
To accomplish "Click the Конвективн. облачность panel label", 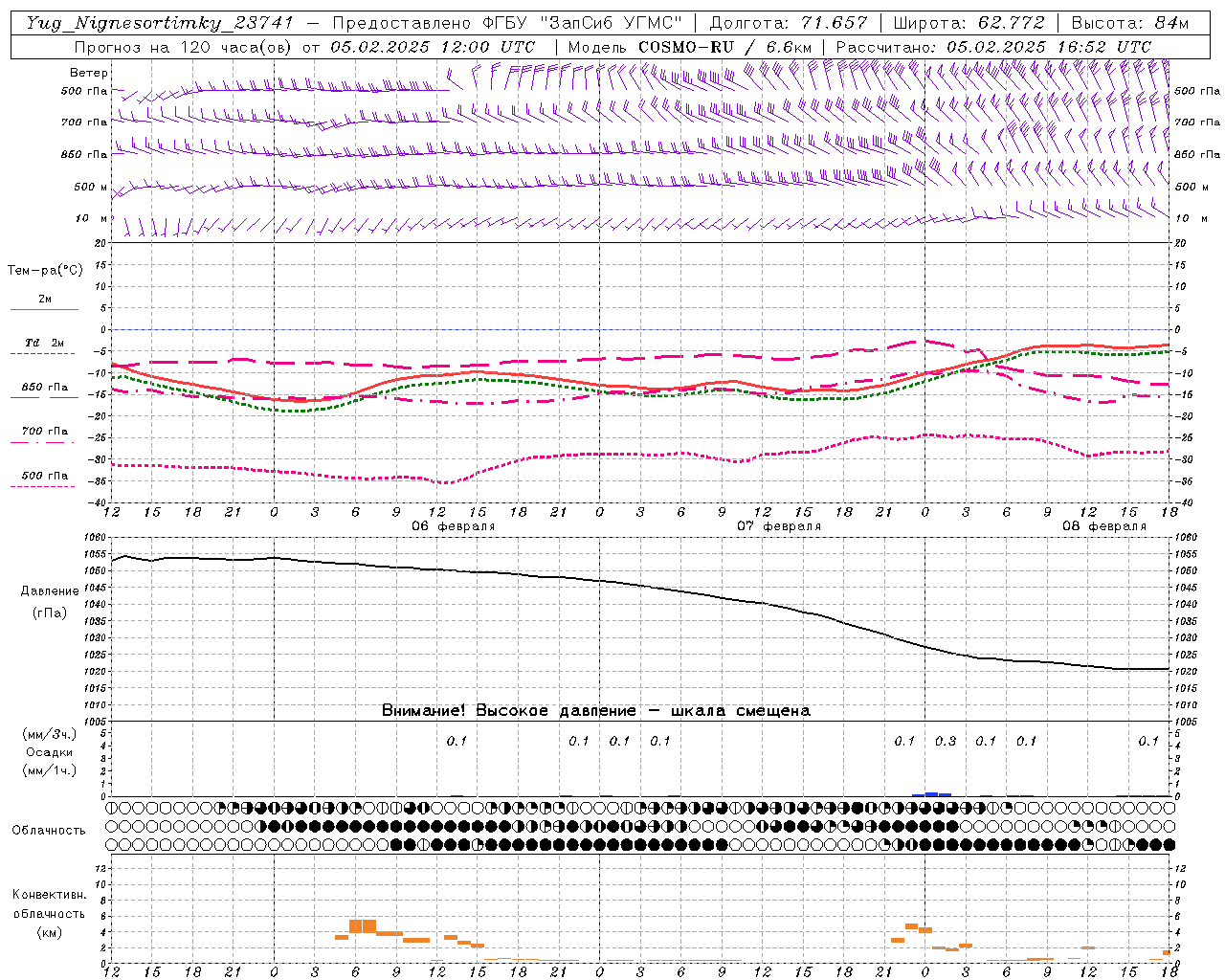I will click(x=49, y=904).
